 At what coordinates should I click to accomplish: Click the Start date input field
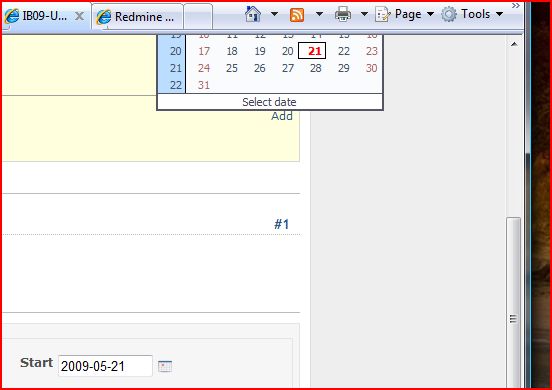coord(105,366)
